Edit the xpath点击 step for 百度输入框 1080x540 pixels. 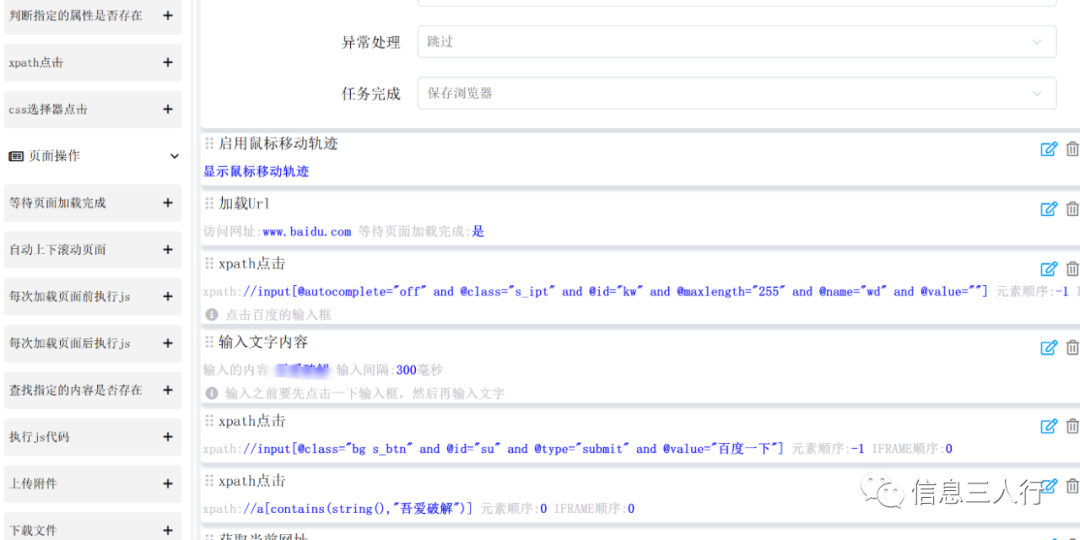pos(1048,269)
